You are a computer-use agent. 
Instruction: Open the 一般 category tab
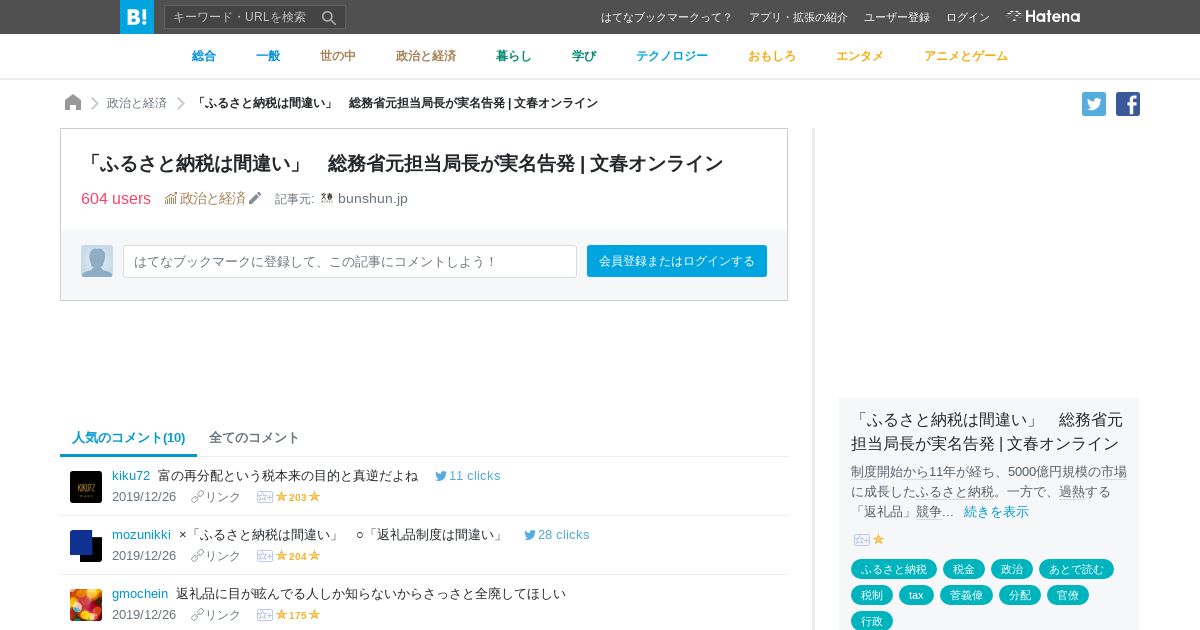pyautogui.click(x=268, y=56)
